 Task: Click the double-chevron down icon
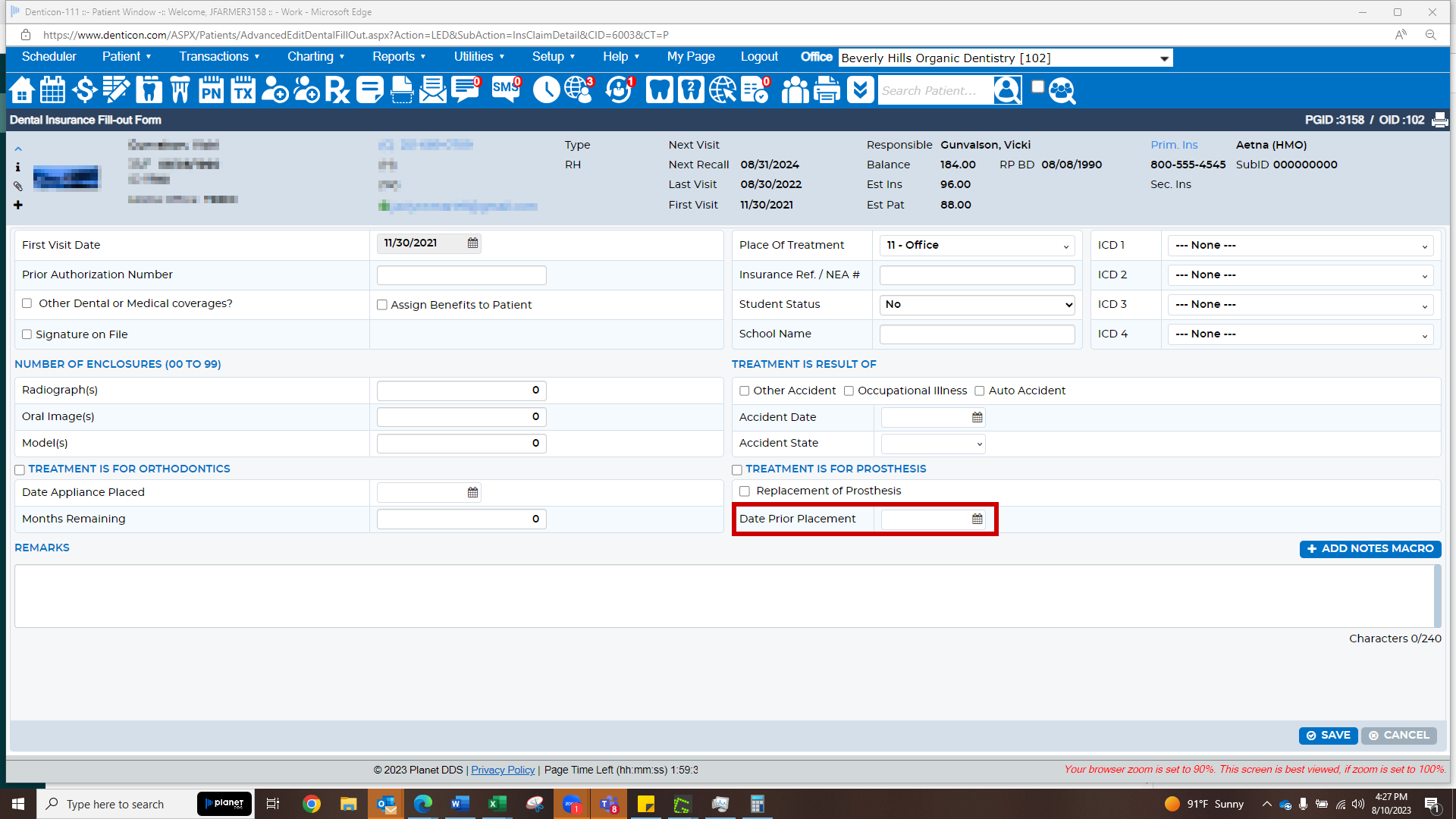860,90
